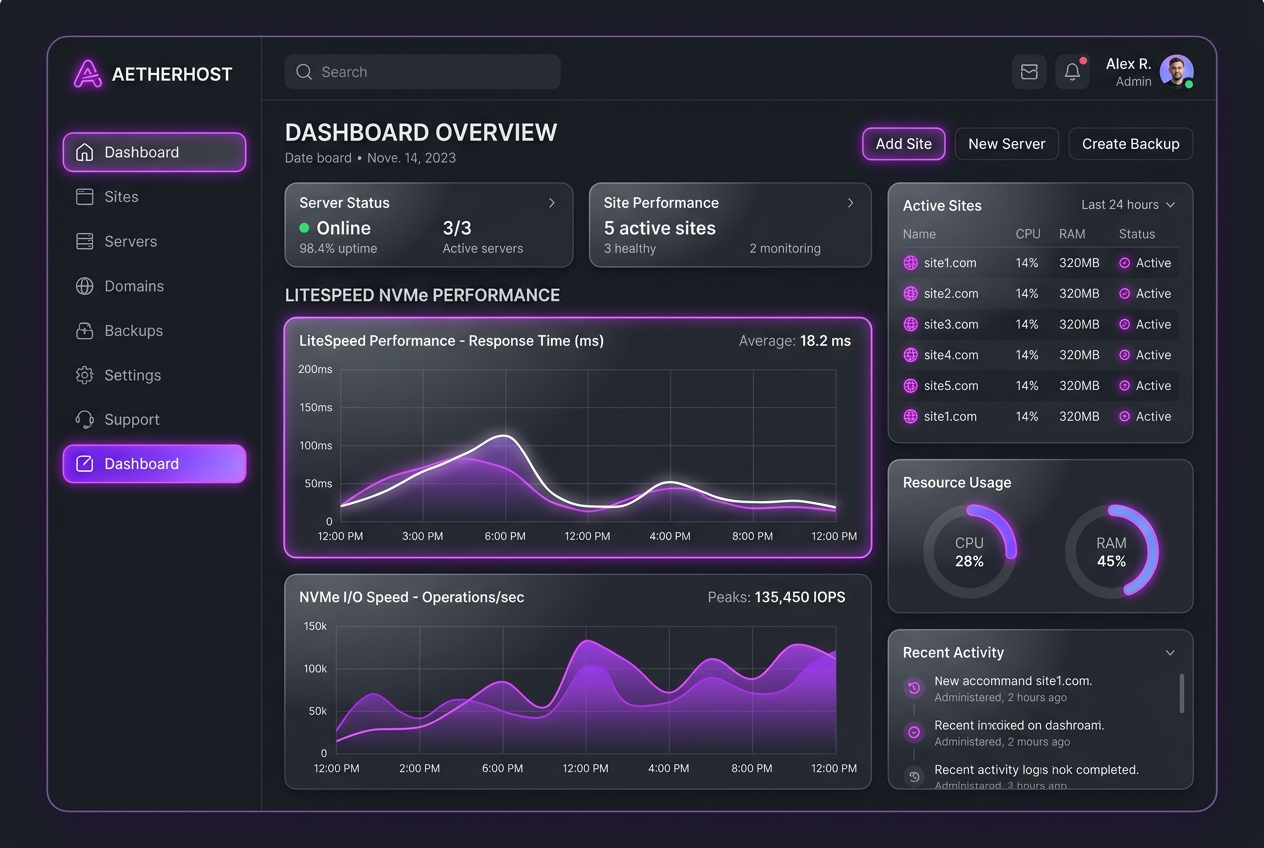Image resolution: width=1264 pixels, height=848 pixels.
Task: Click the globe icon beside site4.com
Action: pyautogui.click(x=910, y=355)
